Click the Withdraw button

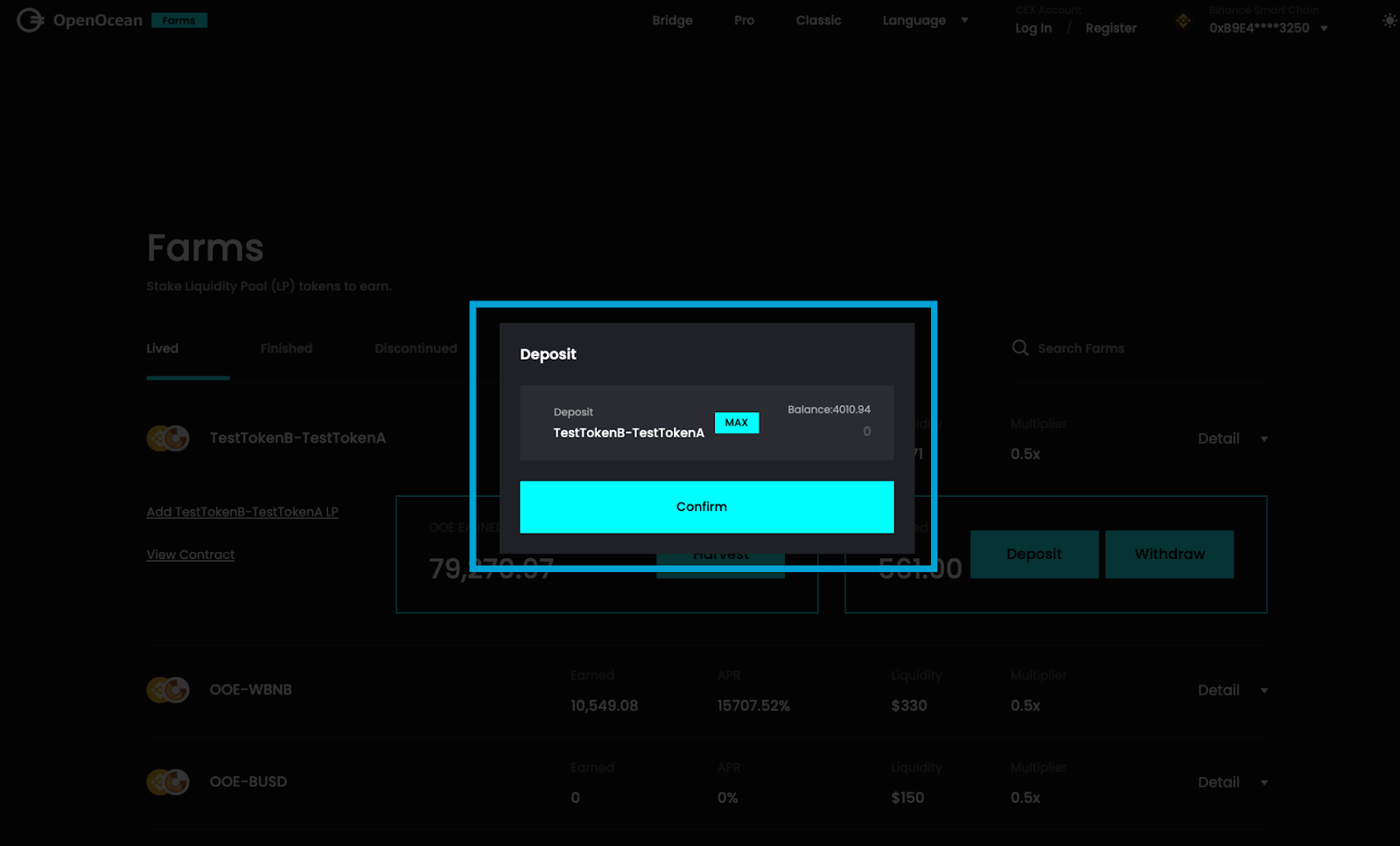(x=1170, y=554)
